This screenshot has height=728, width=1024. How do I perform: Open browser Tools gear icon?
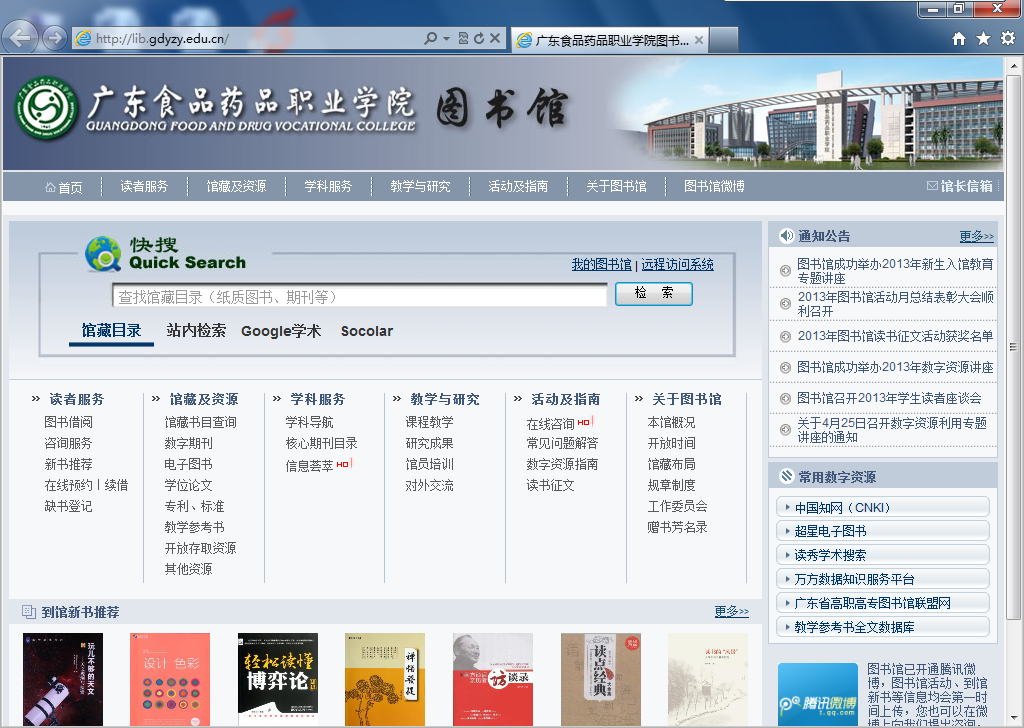1008,39
